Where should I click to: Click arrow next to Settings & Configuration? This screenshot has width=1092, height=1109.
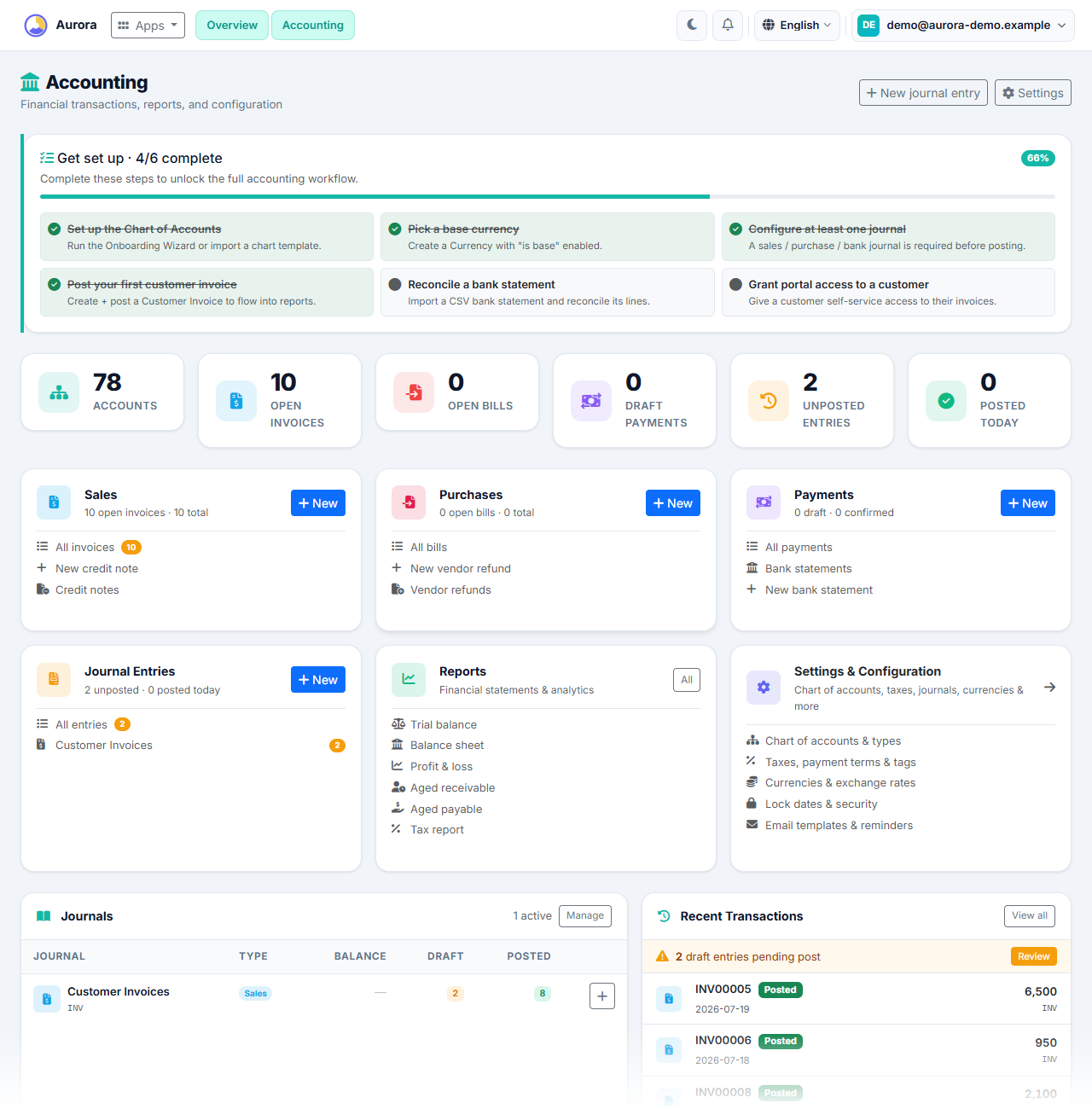[1049, 688]
